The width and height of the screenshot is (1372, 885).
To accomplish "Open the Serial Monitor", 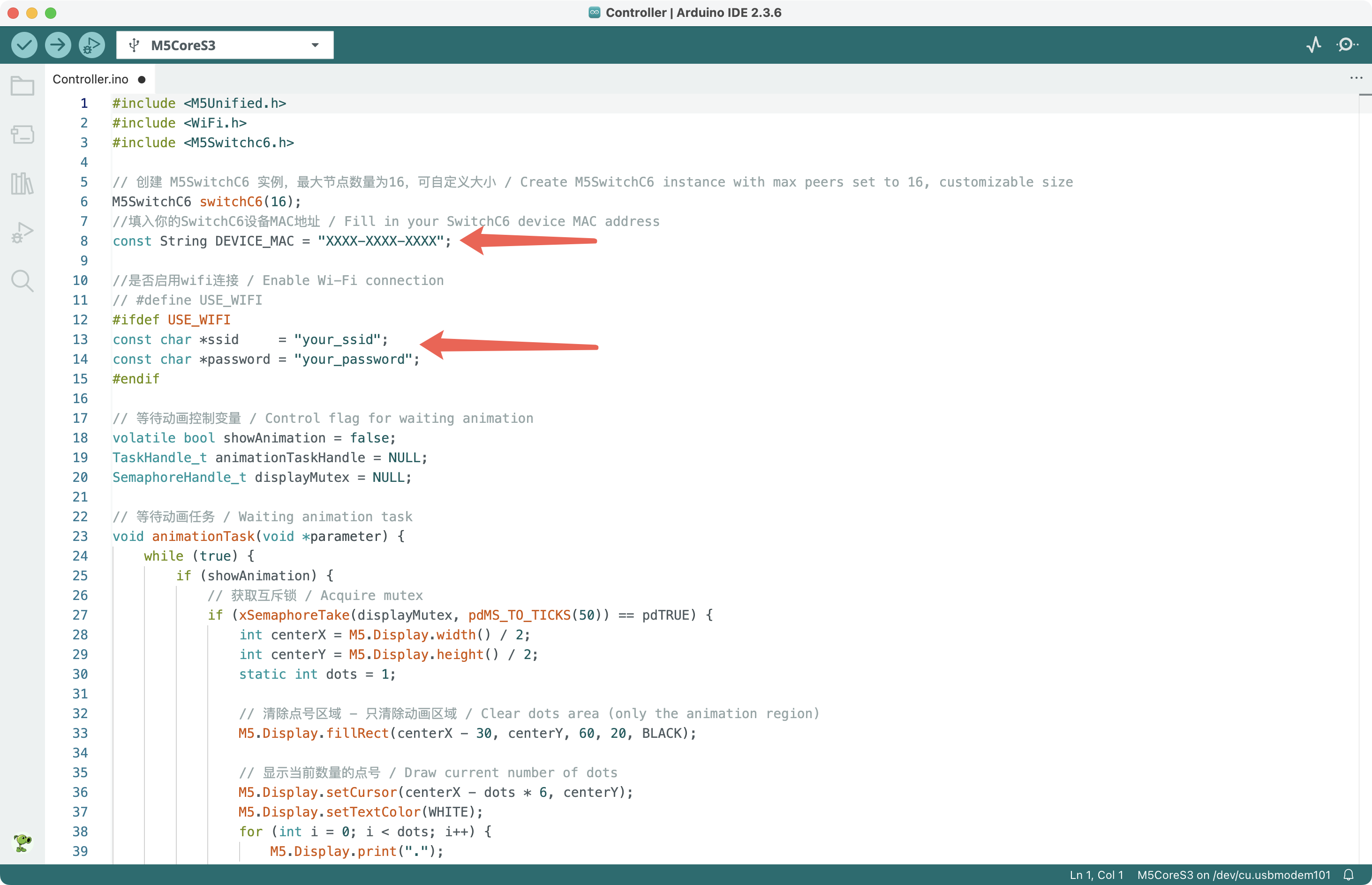I will coord(1347,45).
